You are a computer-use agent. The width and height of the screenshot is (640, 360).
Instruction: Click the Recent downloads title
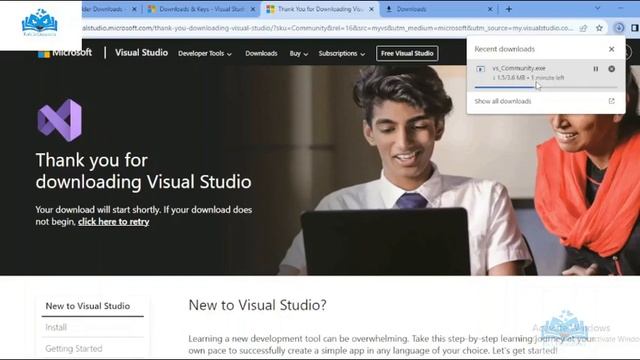[x=504, y=49]
